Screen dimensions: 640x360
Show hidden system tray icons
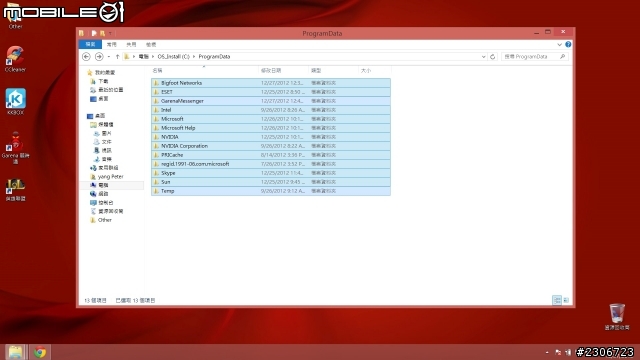click(x=547, y=352)
